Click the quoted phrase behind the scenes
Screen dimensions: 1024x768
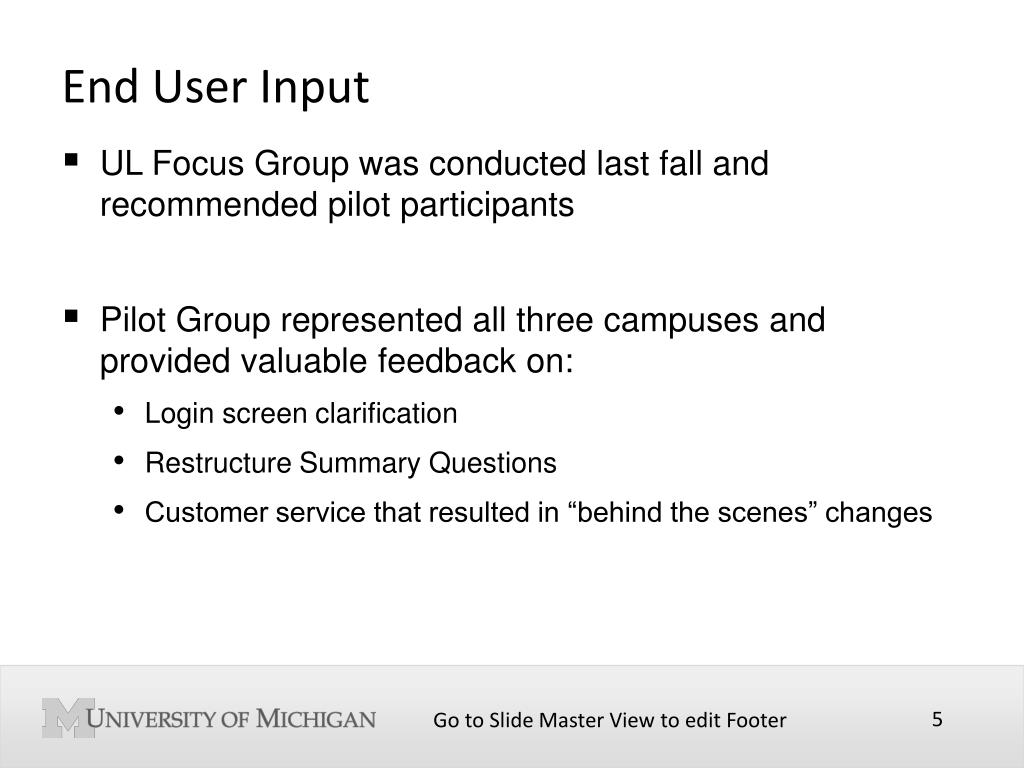pos(694,512)
